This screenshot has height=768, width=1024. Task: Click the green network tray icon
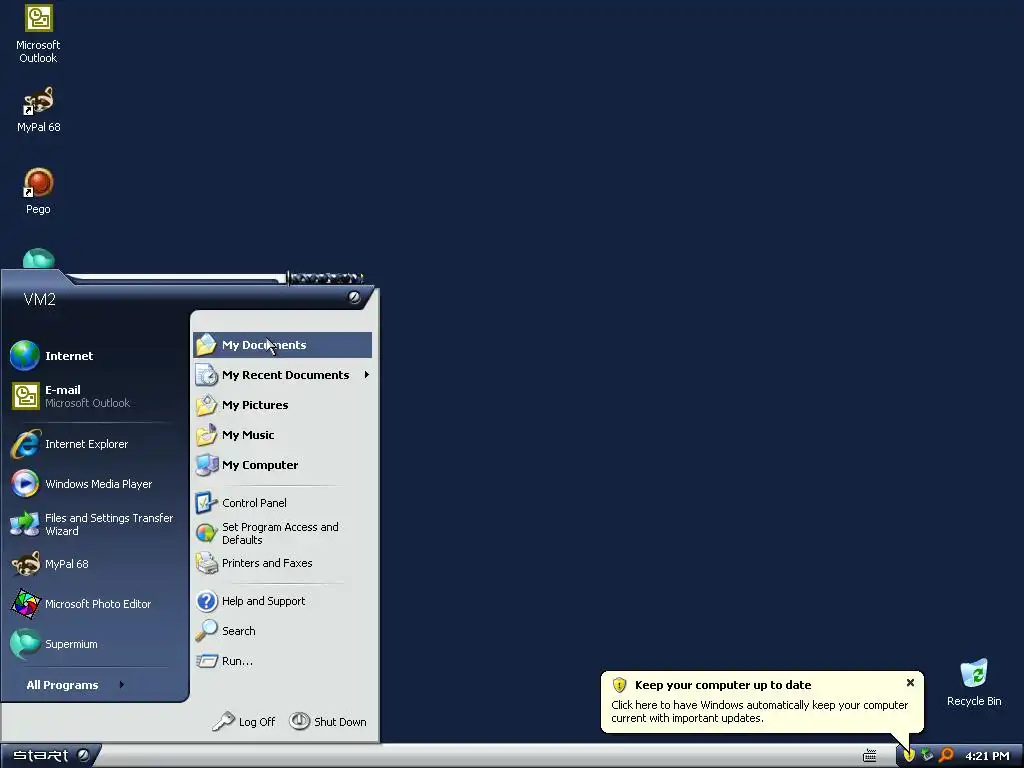coord(927,756)
